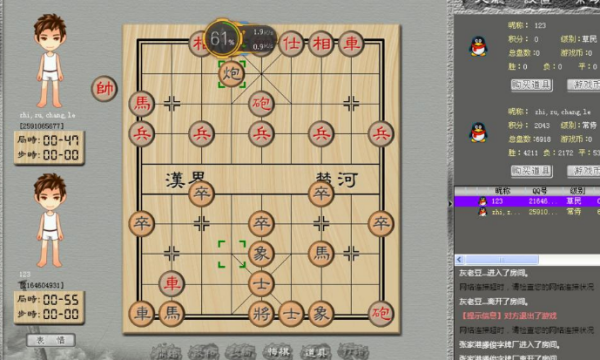Select the red 兵 between center and right pawns
600x360 pixels.
[321, 134]
